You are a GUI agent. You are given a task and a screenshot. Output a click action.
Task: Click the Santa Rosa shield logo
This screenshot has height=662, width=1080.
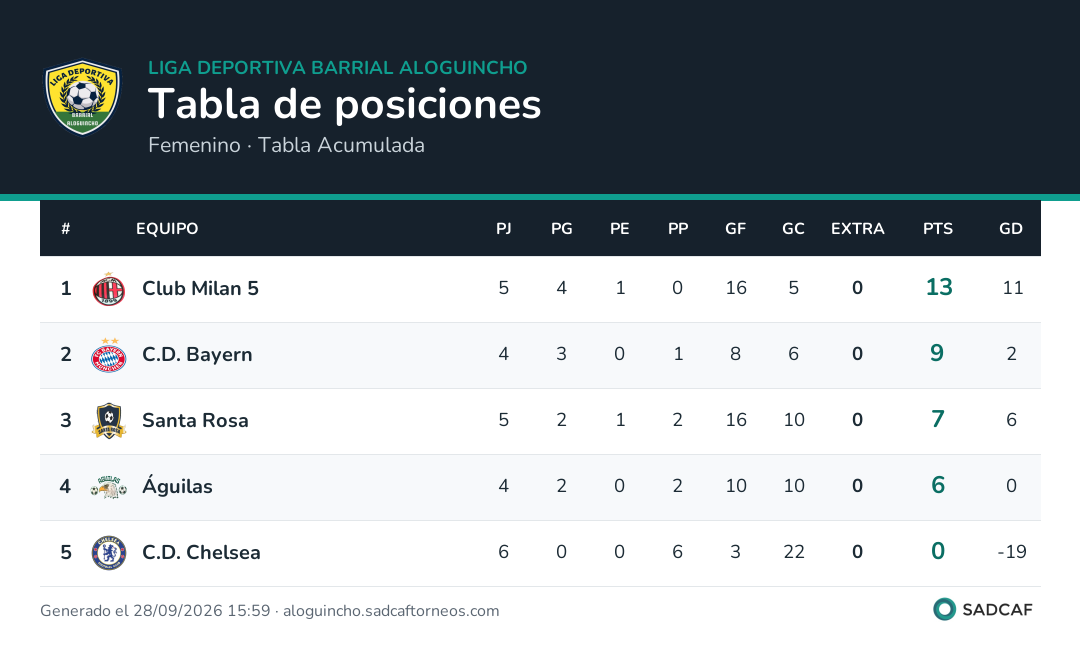point(109,421)
